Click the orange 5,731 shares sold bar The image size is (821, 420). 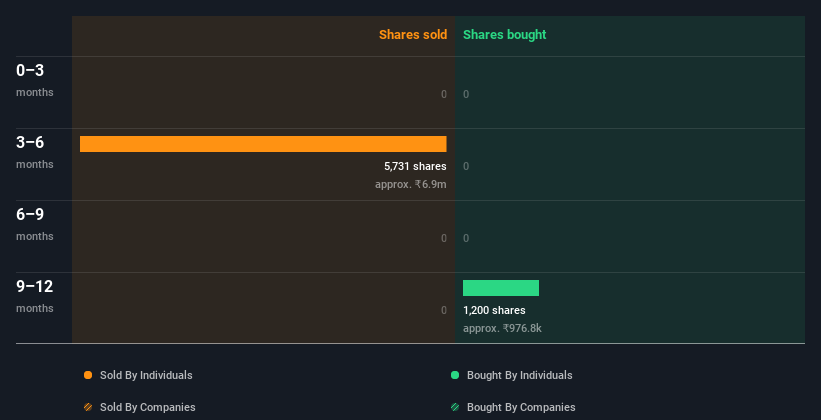tap(263, 144)
